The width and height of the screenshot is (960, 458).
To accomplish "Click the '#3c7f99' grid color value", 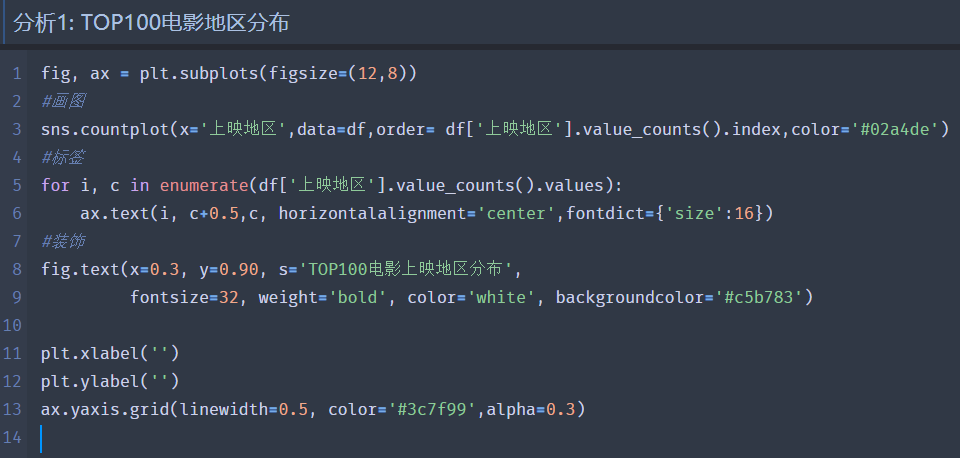I will click(432, 409).
